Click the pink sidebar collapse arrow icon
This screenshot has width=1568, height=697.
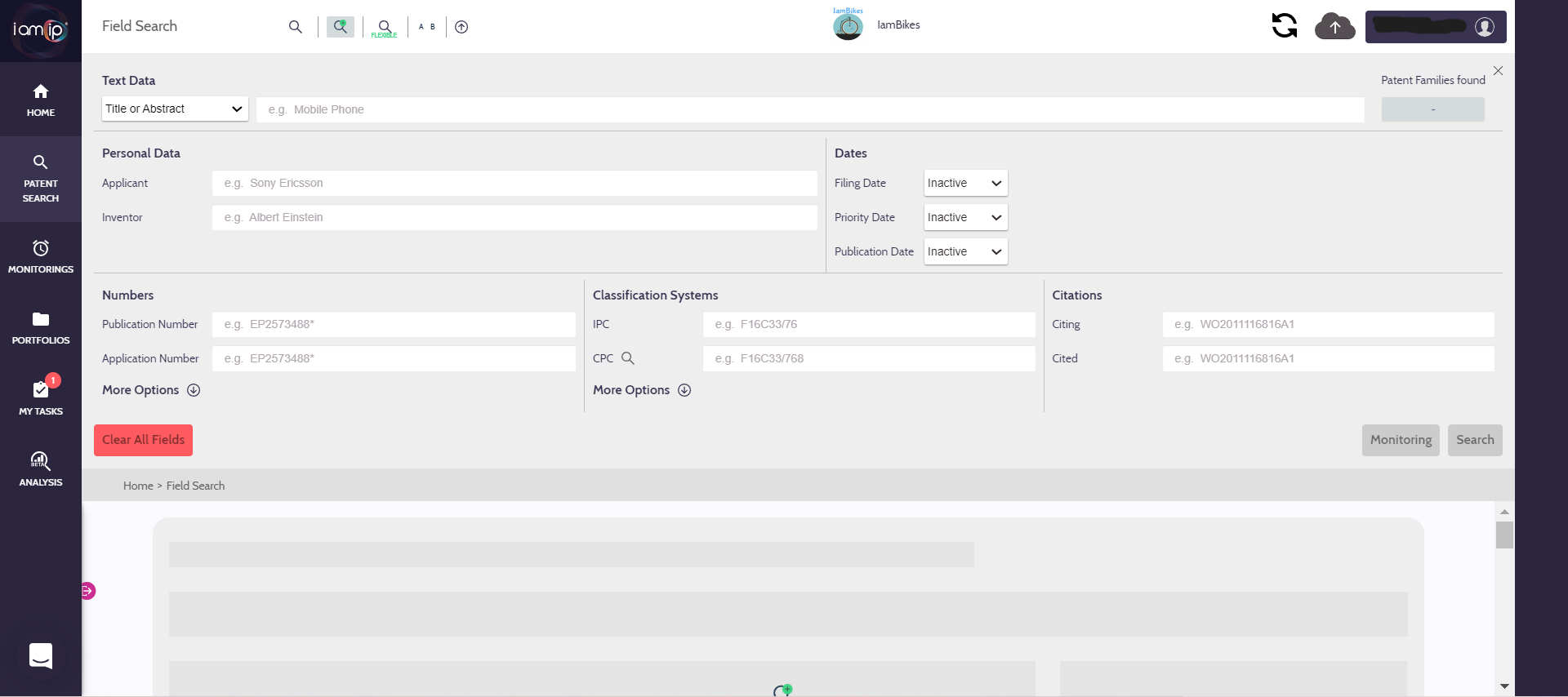point(88,591)
